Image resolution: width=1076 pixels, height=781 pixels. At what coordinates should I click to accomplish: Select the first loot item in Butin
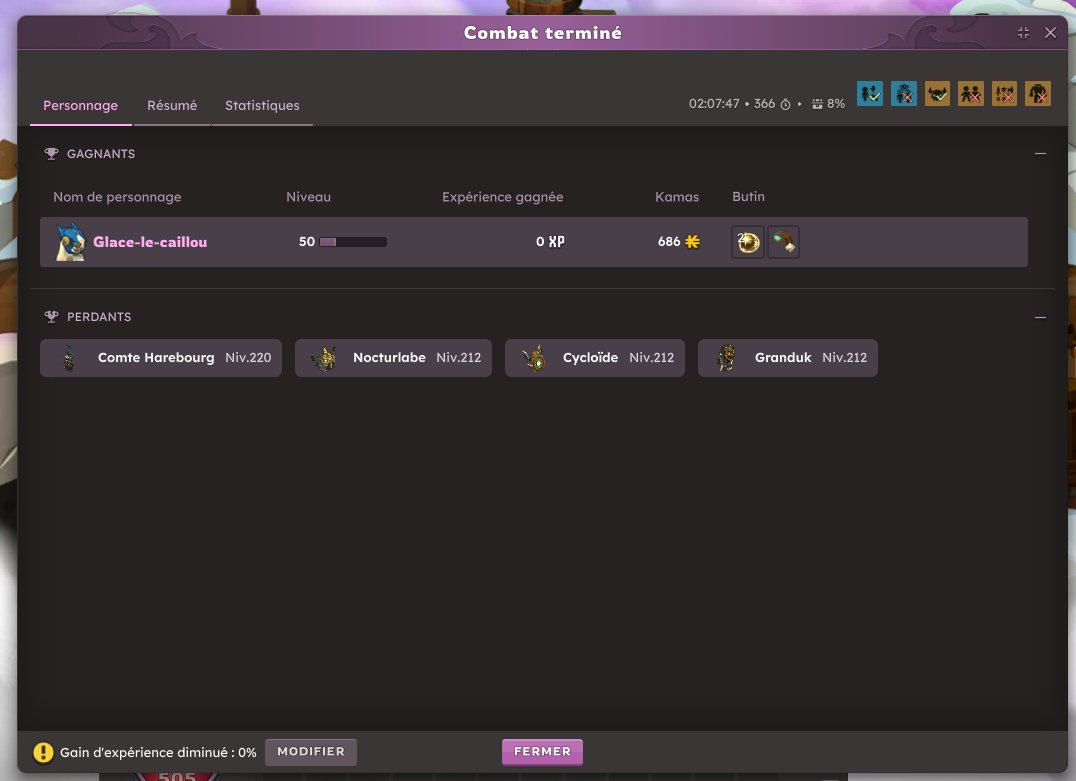[x=748, y=242]
